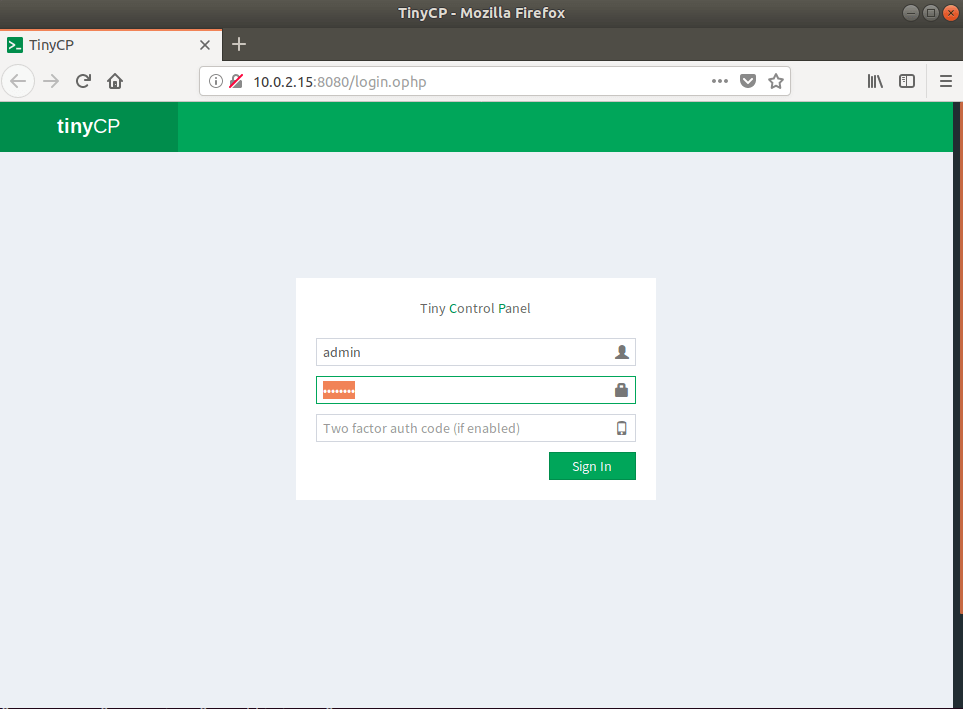Image resolution: width=963 pixels, height=709 pixels.
Task: Click the Sign In button
Action: [x=592, y=466]
